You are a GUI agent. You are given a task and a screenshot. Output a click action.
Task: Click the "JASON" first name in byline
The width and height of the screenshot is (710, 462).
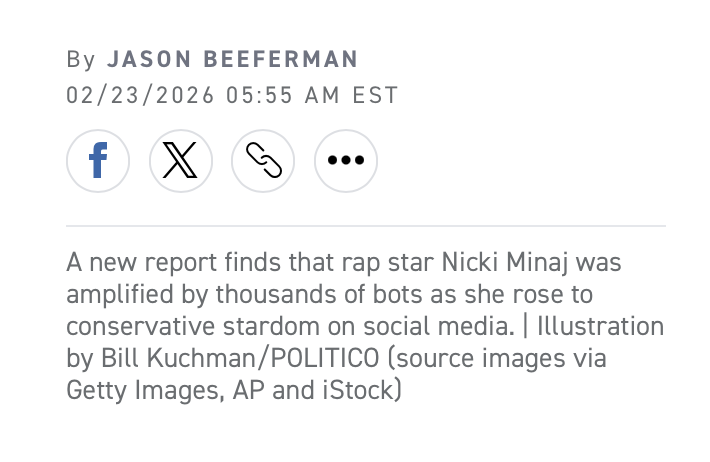(149, 59)
